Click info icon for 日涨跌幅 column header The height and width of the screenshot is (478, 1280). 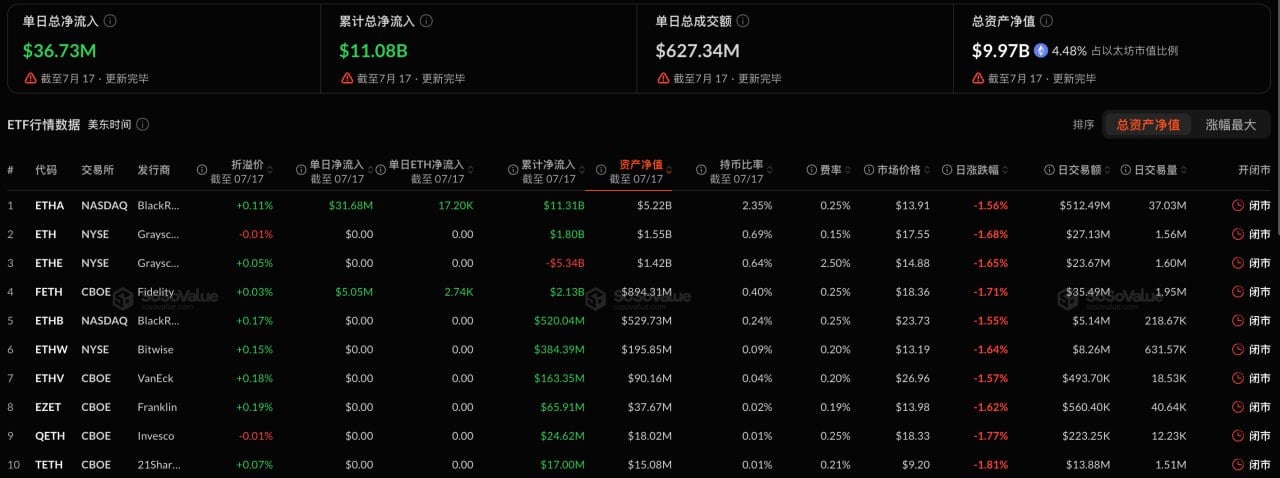[945, 170]
